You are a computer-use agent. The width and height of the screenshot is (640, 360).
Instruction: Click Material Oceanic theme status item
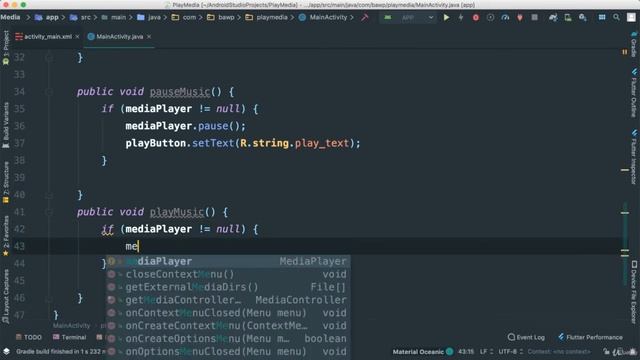(x=423, y=351)
